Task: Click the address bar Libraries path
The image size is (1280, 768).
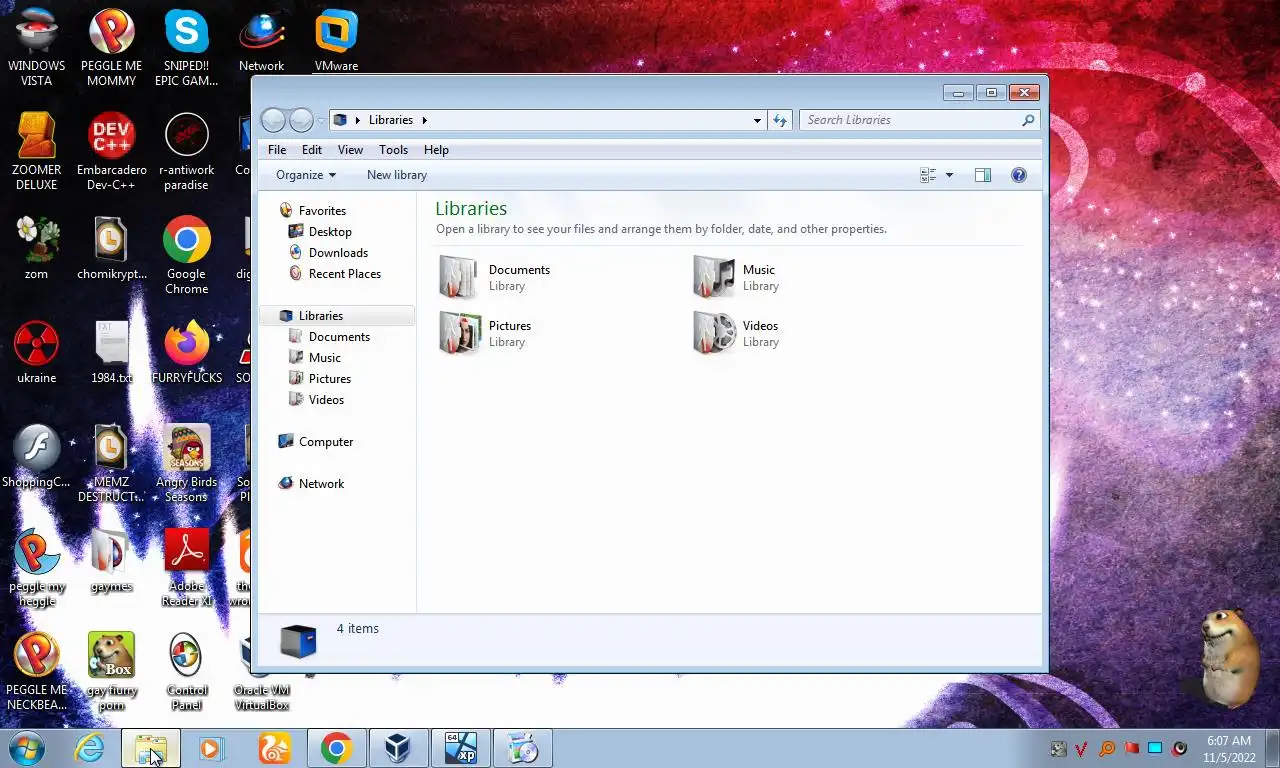Action: pyautogui.click(x=390, y=120)
